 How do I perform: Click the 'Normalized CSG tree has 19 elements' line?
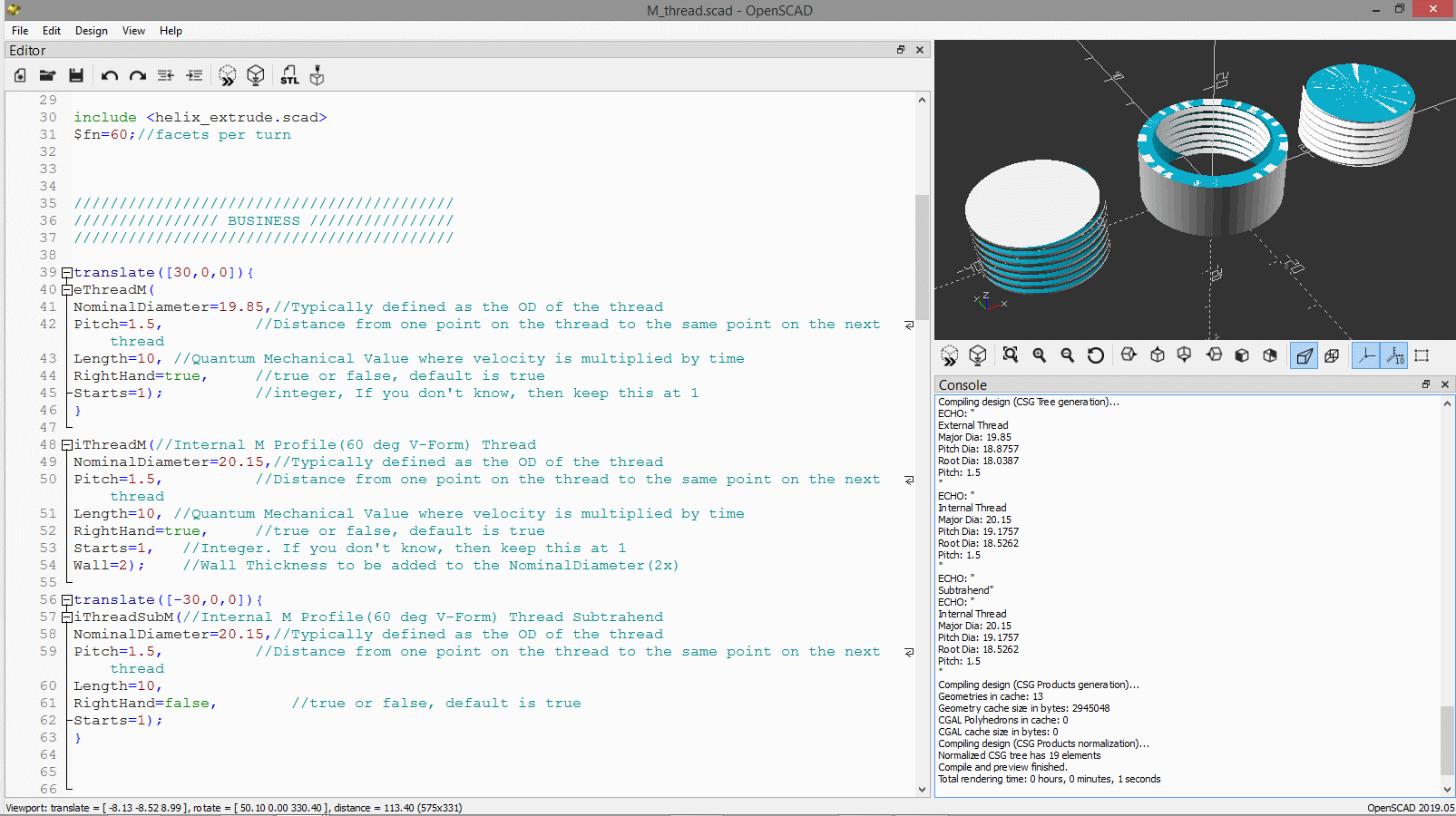point(1020,755)
